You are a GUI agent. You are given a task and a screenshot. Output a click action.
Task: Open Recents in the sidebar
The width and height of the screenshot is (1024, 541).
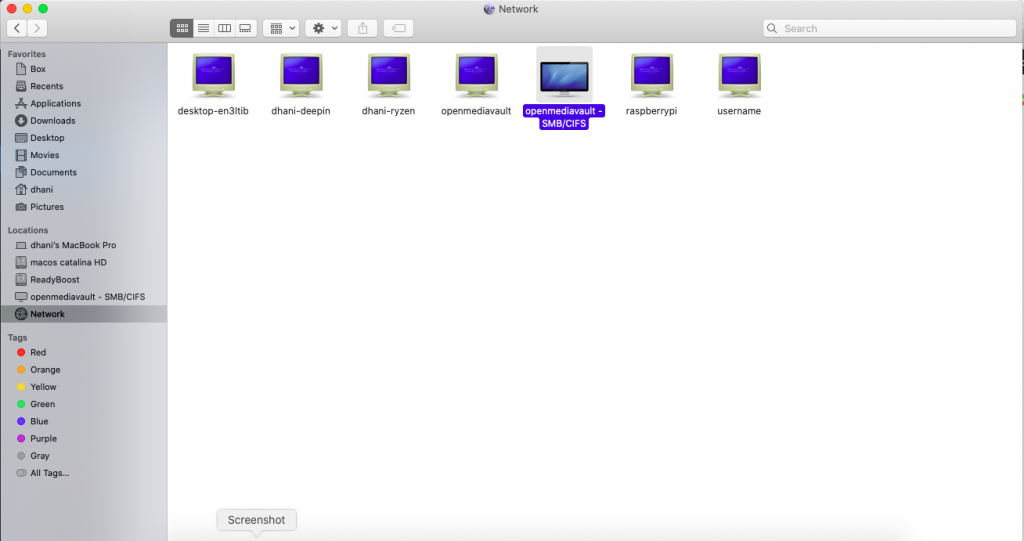click(84, 86)
